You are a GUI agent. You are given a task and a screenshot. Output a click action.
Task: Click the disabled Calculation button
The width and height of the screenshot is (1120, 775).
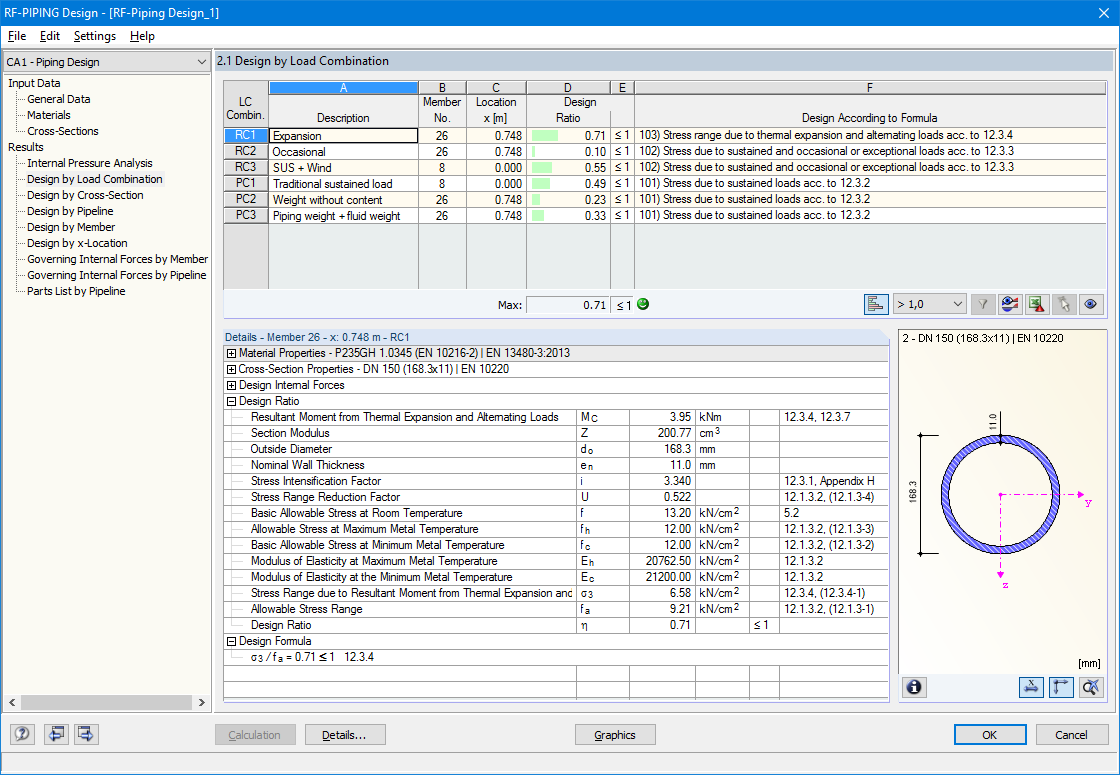(x=255, y=735)
